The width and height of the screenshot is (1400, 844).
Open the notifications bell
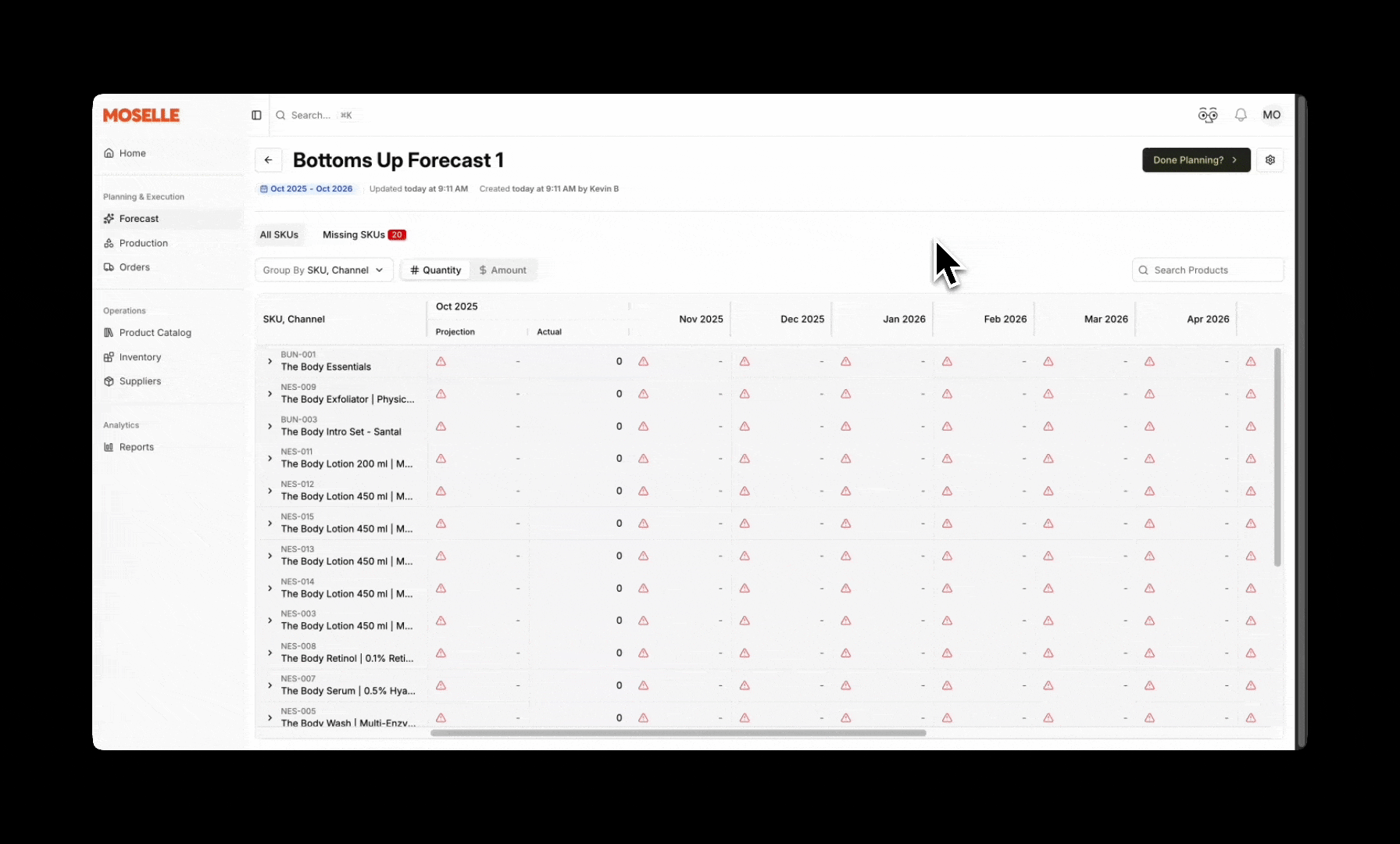[x=1241, y=115]
